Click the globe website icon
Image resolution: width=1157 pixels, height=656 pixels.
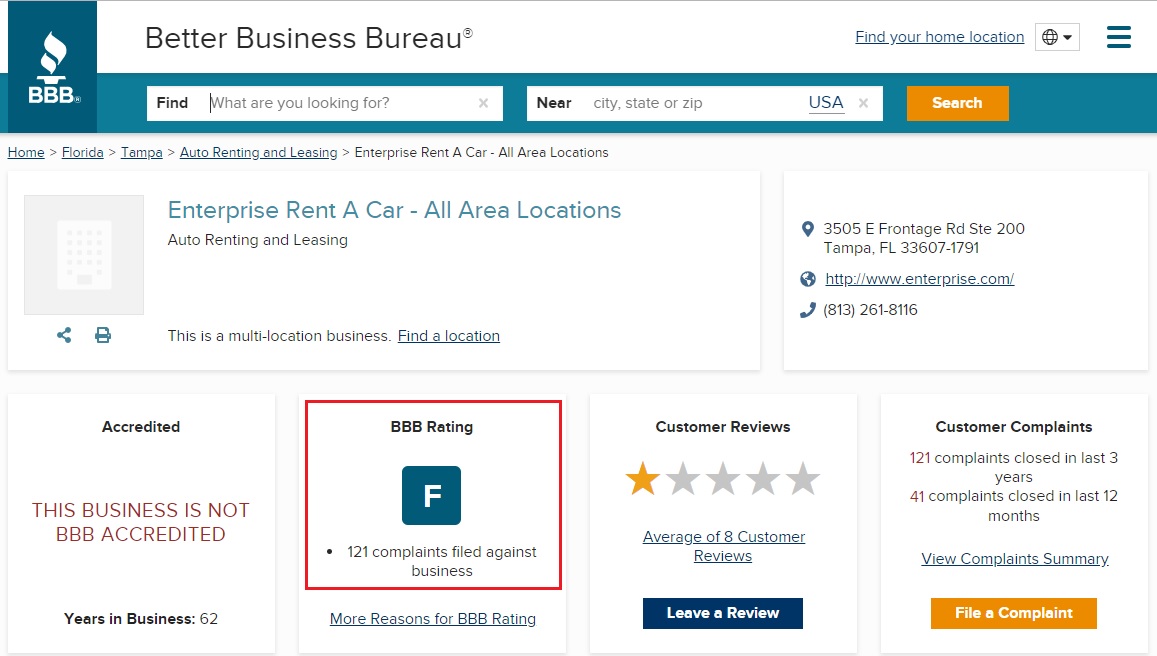pyautogui.click(x=808, y=279)
